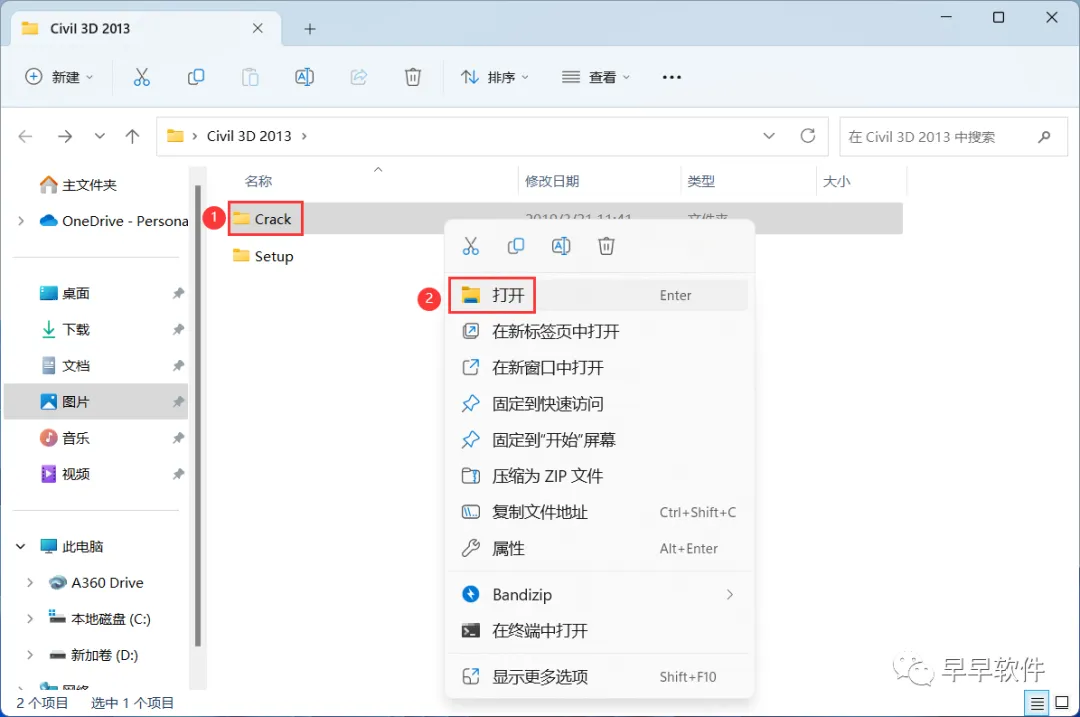Image resolution: width=1080 pixels, height=717 pixels.
Task: Choose 在终端中打开
Action: pyautogui.click(x=598, y=631)
